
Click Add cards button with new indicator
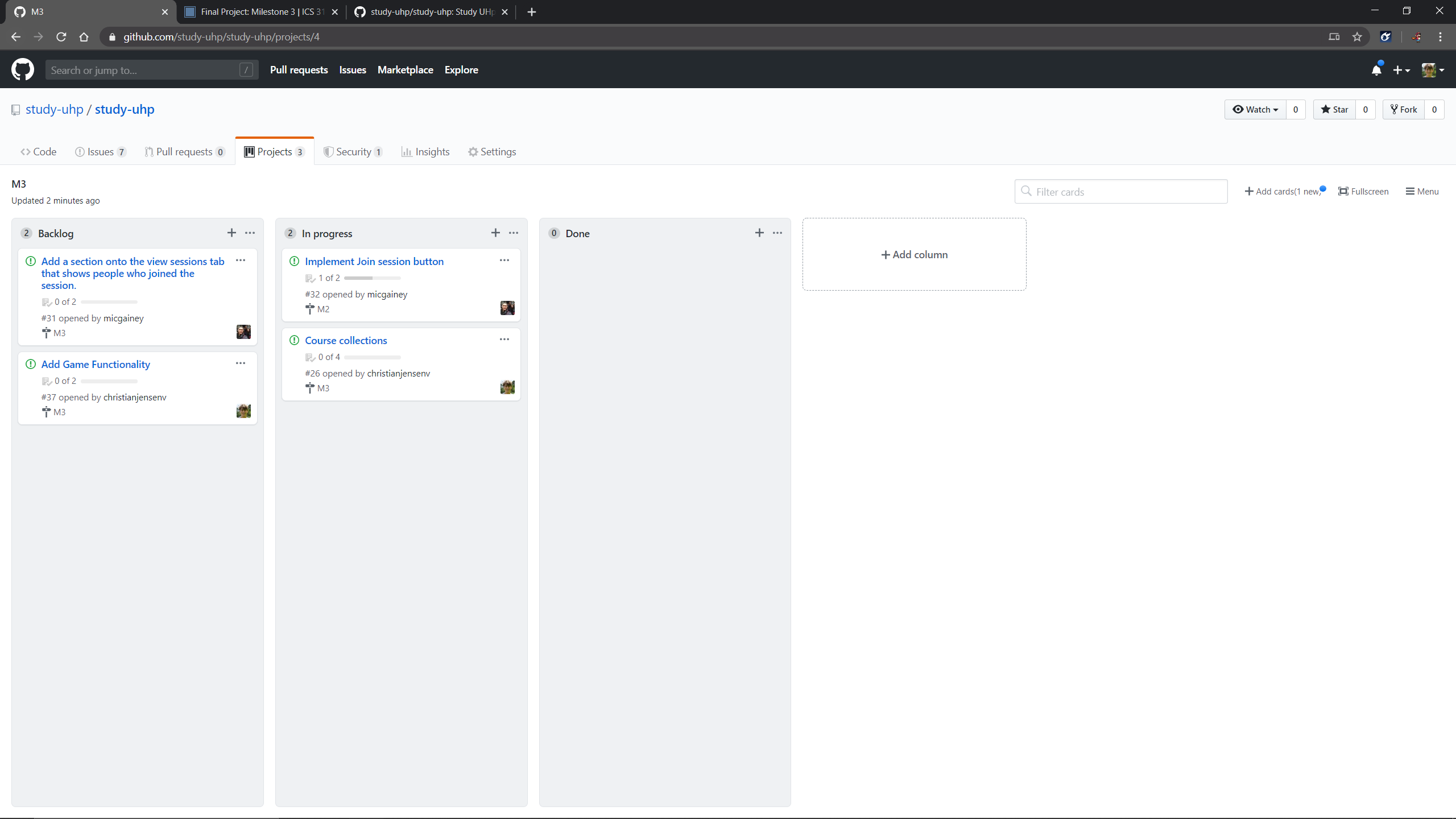[1284, 191]
